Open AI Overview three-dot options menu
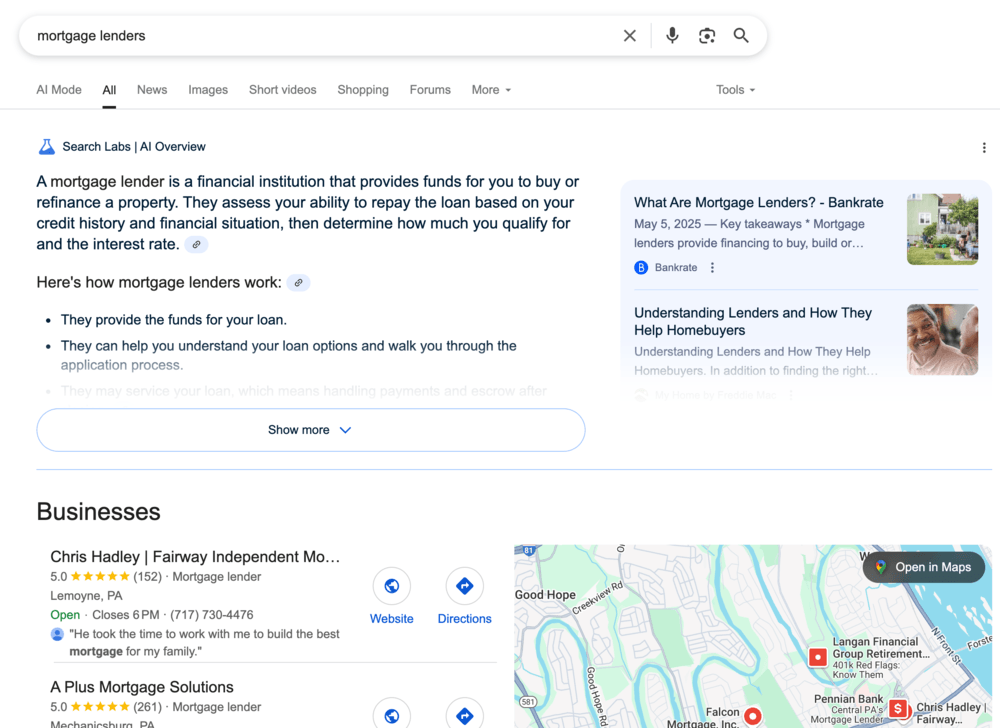The height and width of the screenshot is (728, 1000). coord(984,148)
